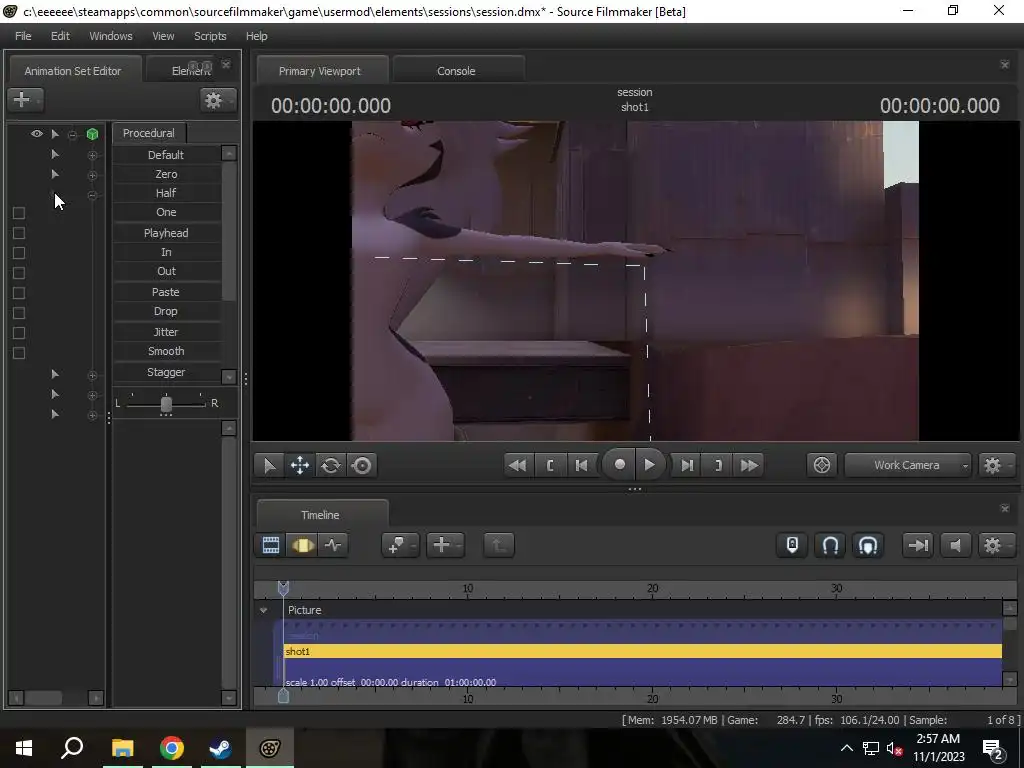The width and height of the screenshot is (1024, 768).
Task: Open the Work Camera dropdown
Action: 907,465
